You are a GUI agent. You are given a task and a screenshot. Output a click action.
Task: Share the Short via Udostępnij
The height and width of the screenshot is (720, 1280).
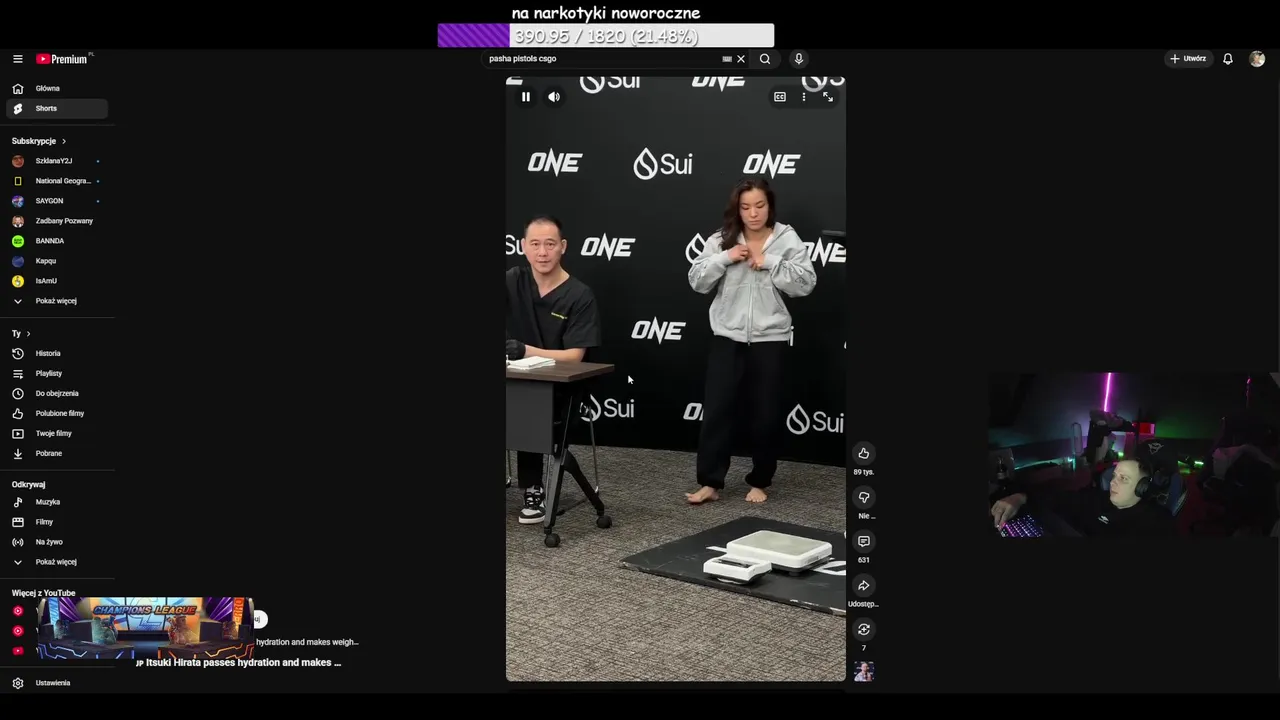pyautogui.click(x=864, y=586)
